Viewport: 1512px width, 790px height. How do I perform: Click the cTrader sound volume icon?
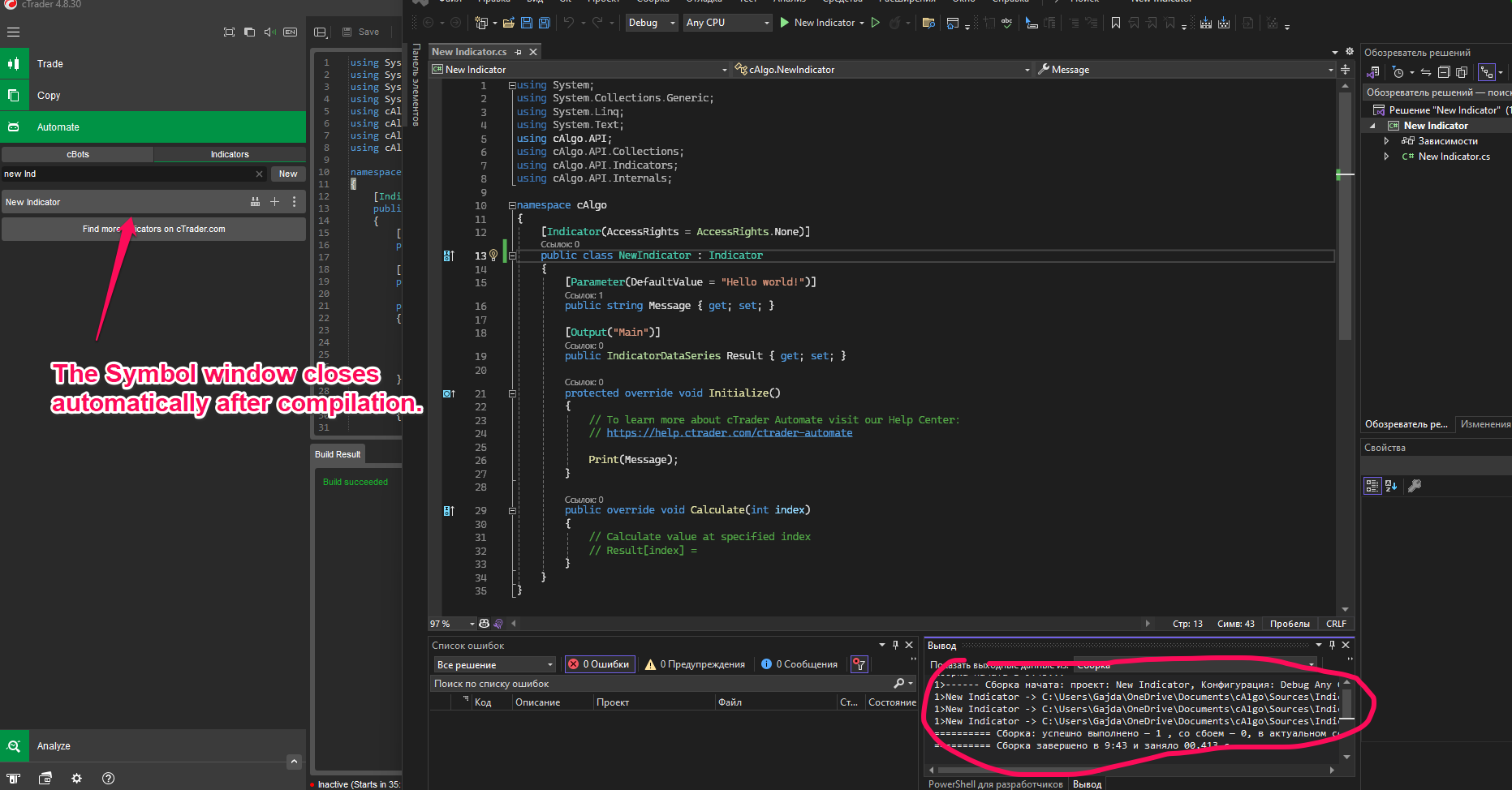269,32
